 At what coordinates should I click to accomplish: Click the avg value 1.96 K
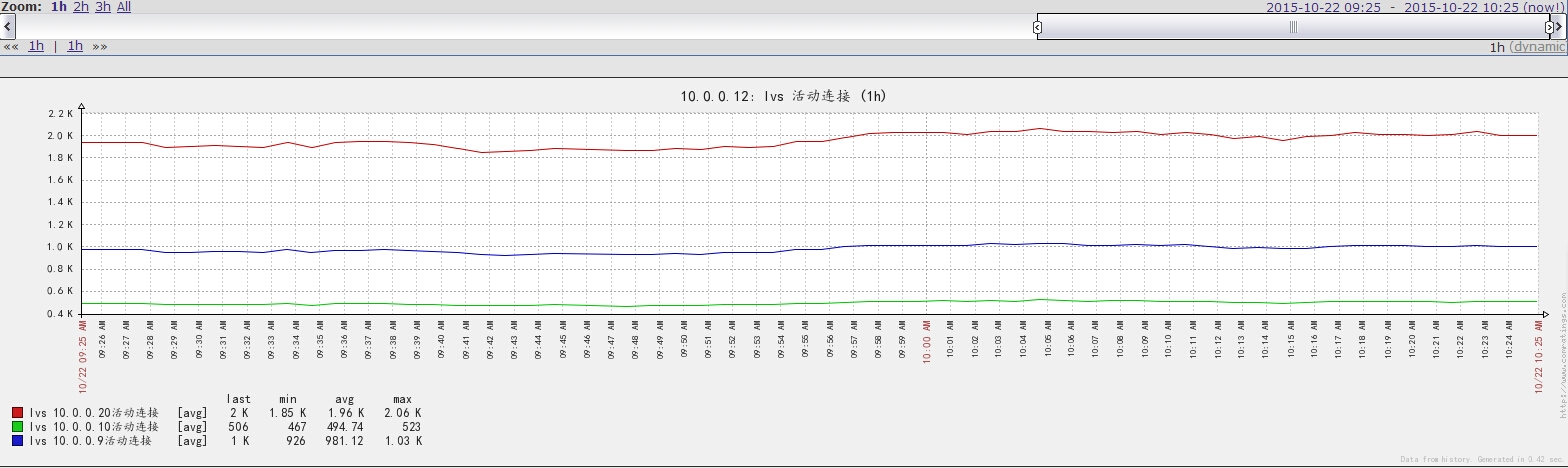click(345, 412)
